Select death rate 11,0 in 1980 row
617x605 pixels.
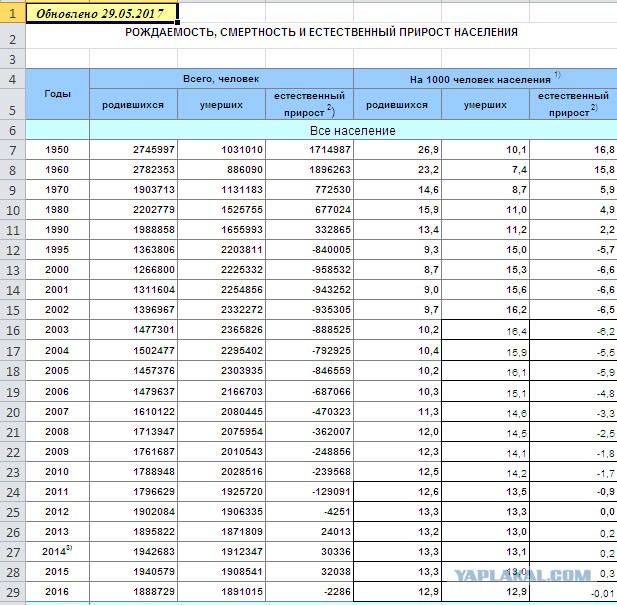pyautogui.click(x=486, y=210)
